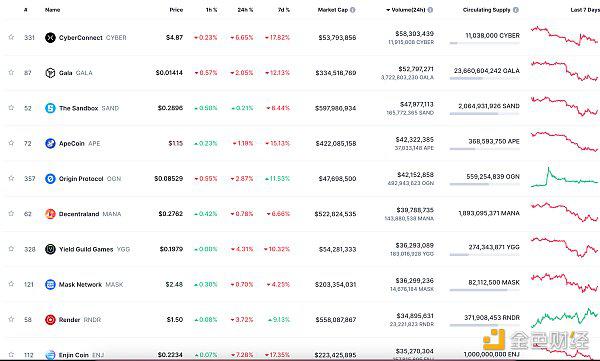This screenshot has width=600, height=361.
Task: Click the Decentraland logo icon
Action: tap(50, 214)
